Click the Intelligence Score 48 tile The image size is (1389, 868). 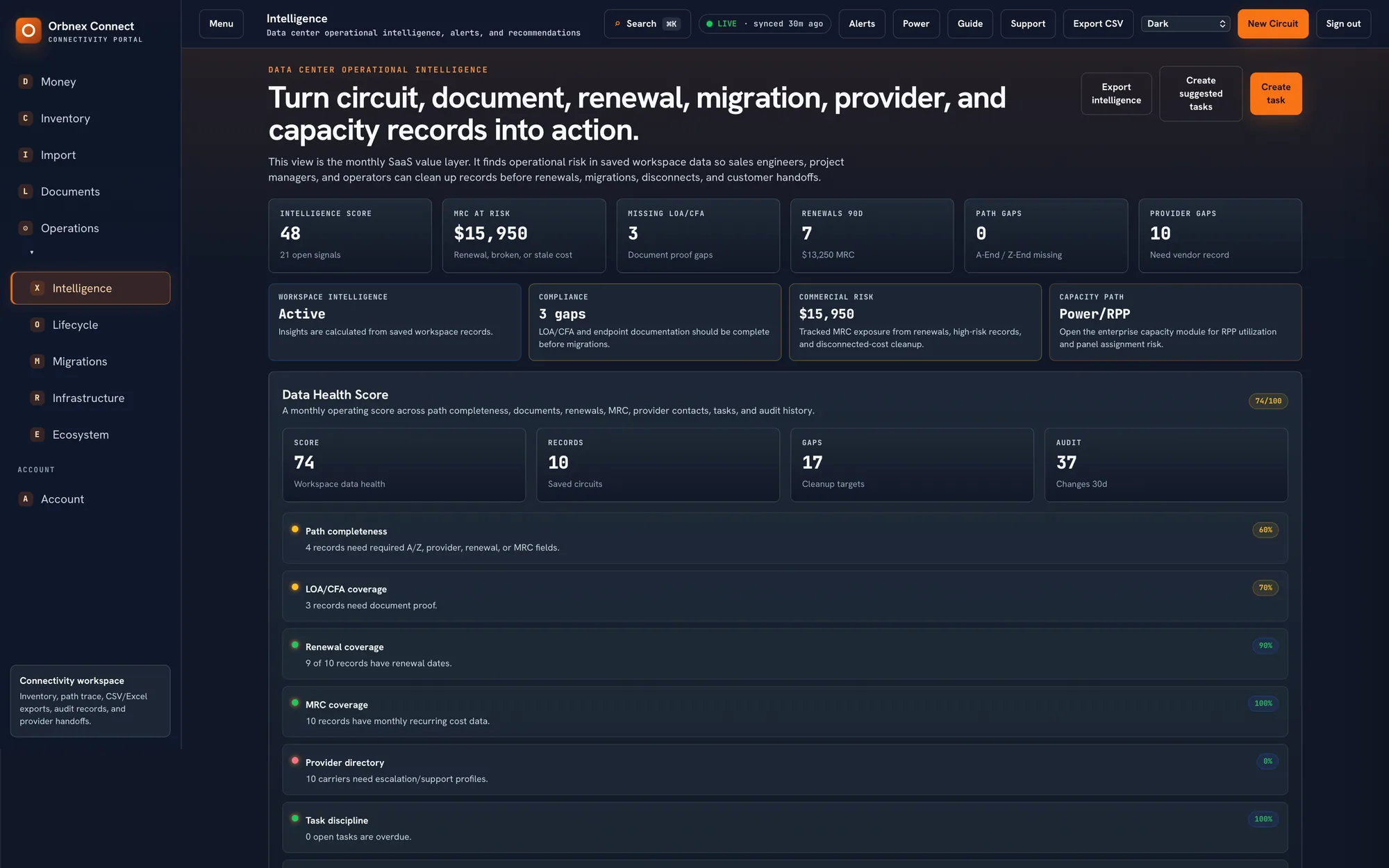350,236
